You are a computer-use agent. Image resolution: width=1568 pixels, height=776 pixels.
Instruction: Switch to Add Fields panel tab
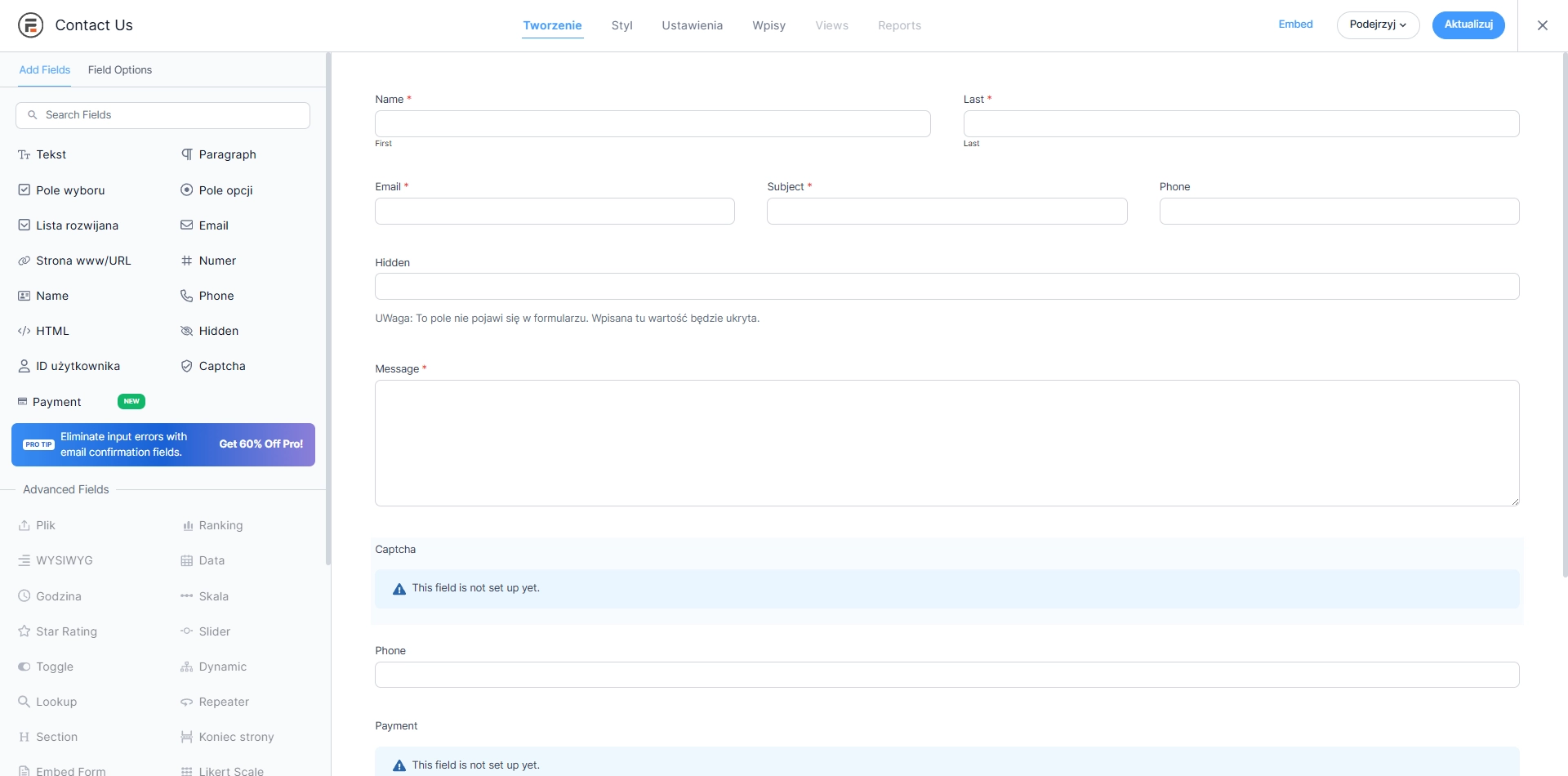click(45, 70)
